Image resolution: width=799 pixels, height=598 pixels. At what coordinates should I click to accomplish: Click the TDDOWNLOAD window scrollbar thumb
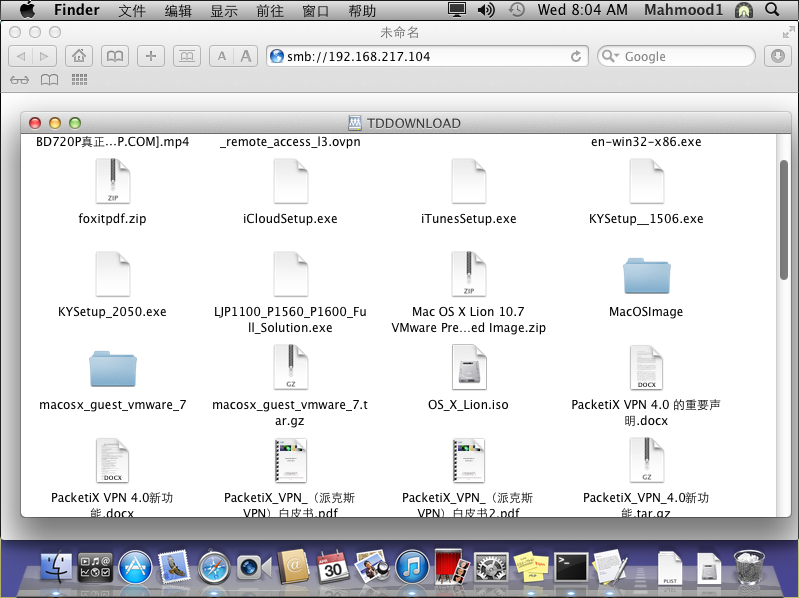click(784, 220)
